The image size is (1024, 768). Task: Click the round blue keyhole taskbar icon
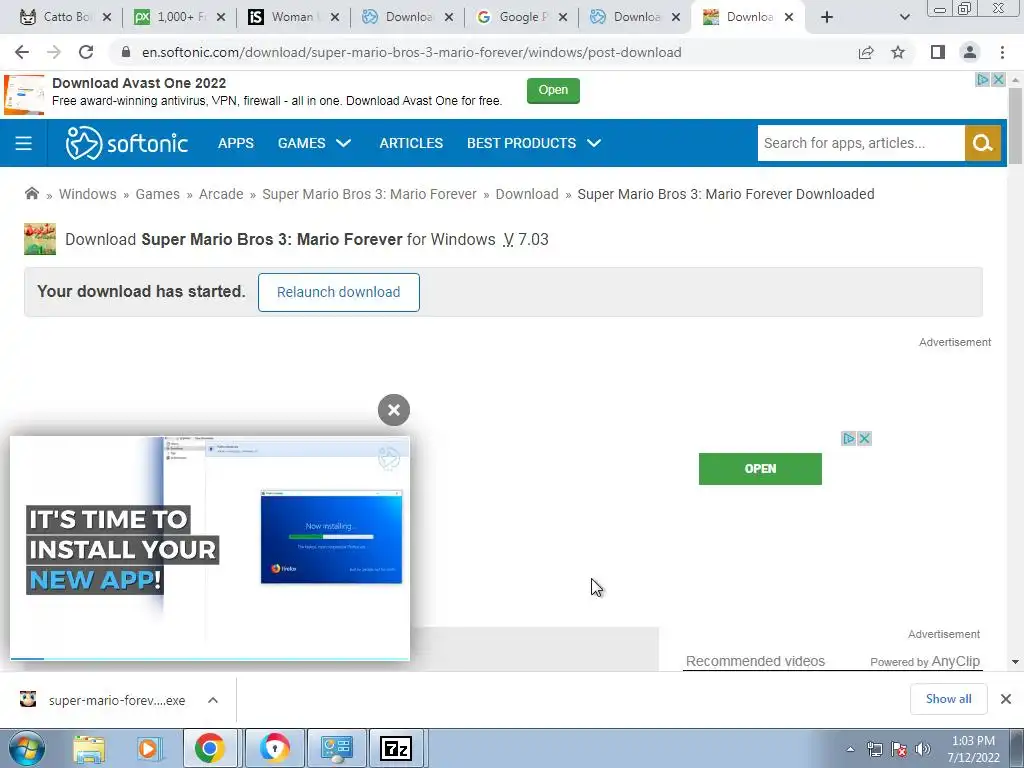[x=274, y=748]
